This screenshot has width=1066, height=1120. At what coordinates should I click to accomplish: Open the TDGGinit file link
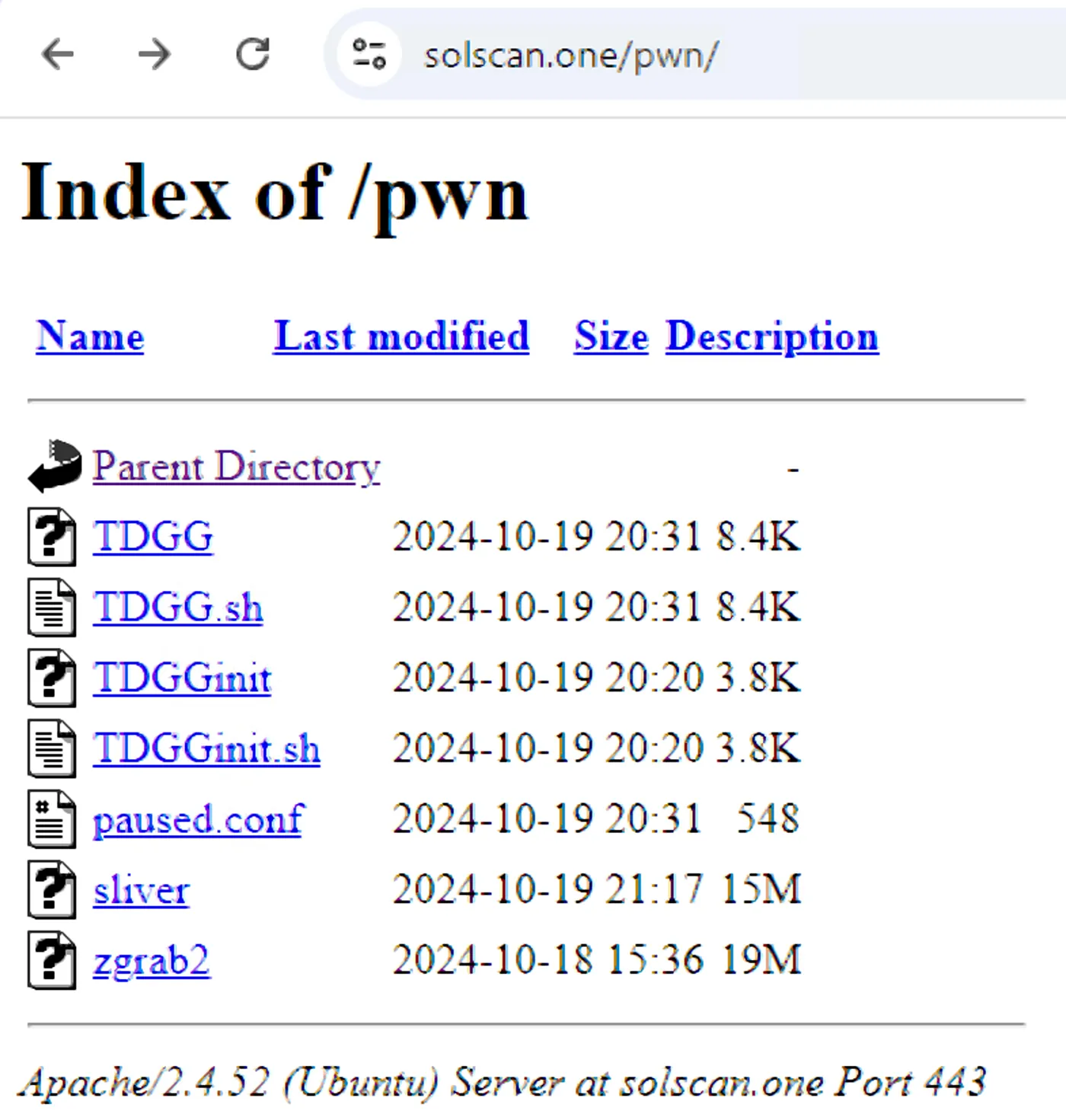coord(182,677)
